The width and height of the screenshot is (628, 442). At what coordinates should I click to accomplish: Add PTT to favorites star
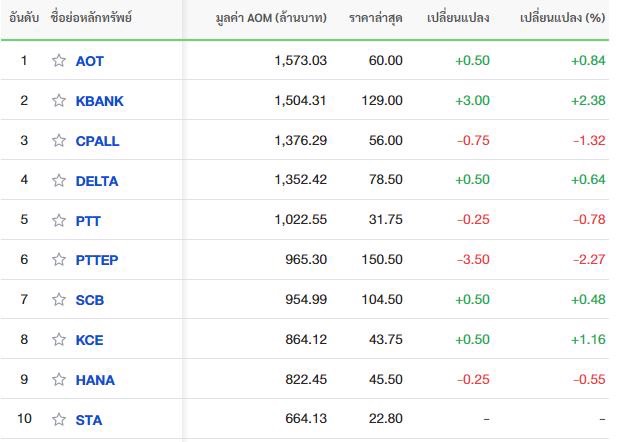point(59,220)
